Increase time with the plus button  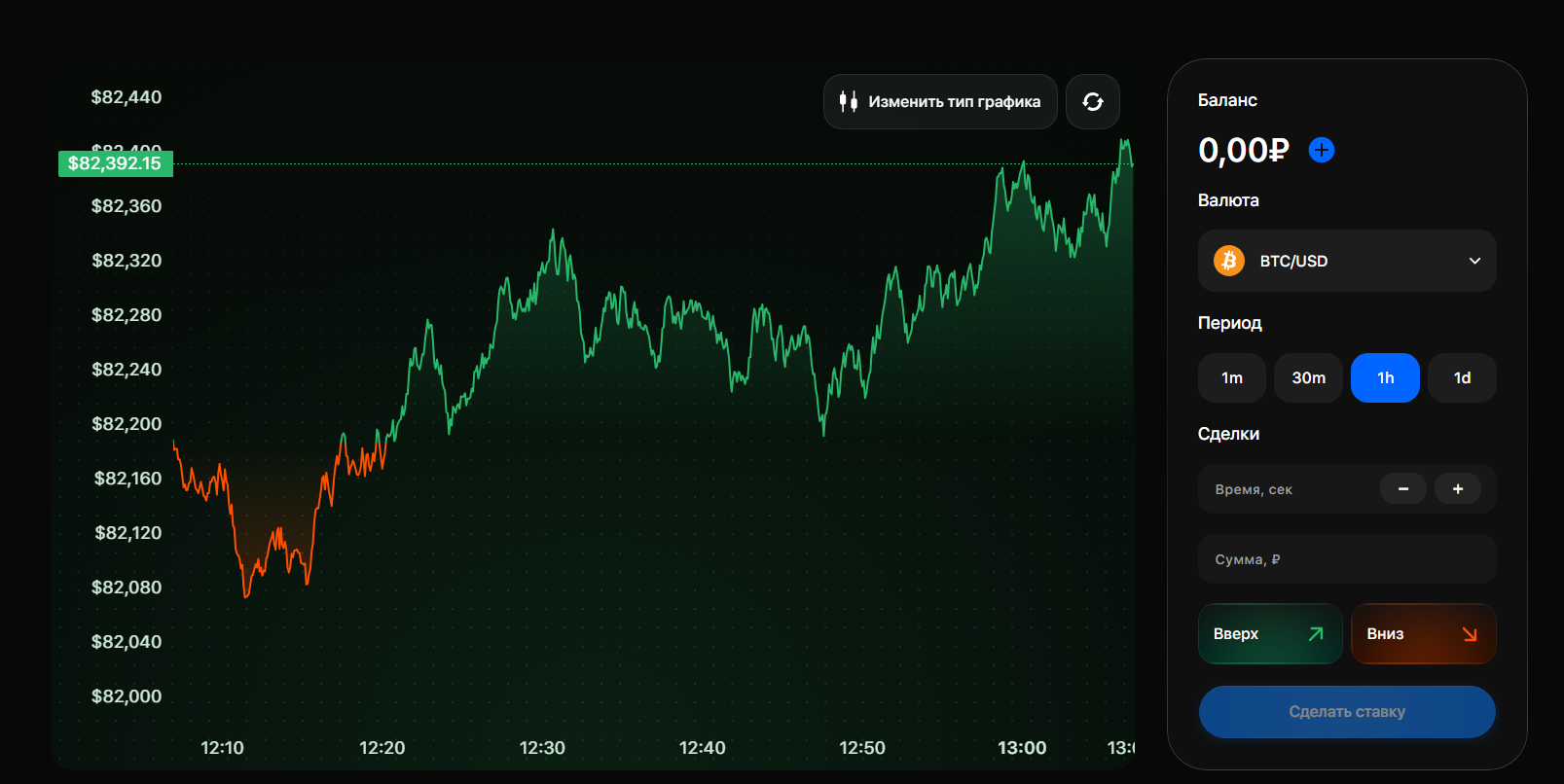[x=1458, y=488]
